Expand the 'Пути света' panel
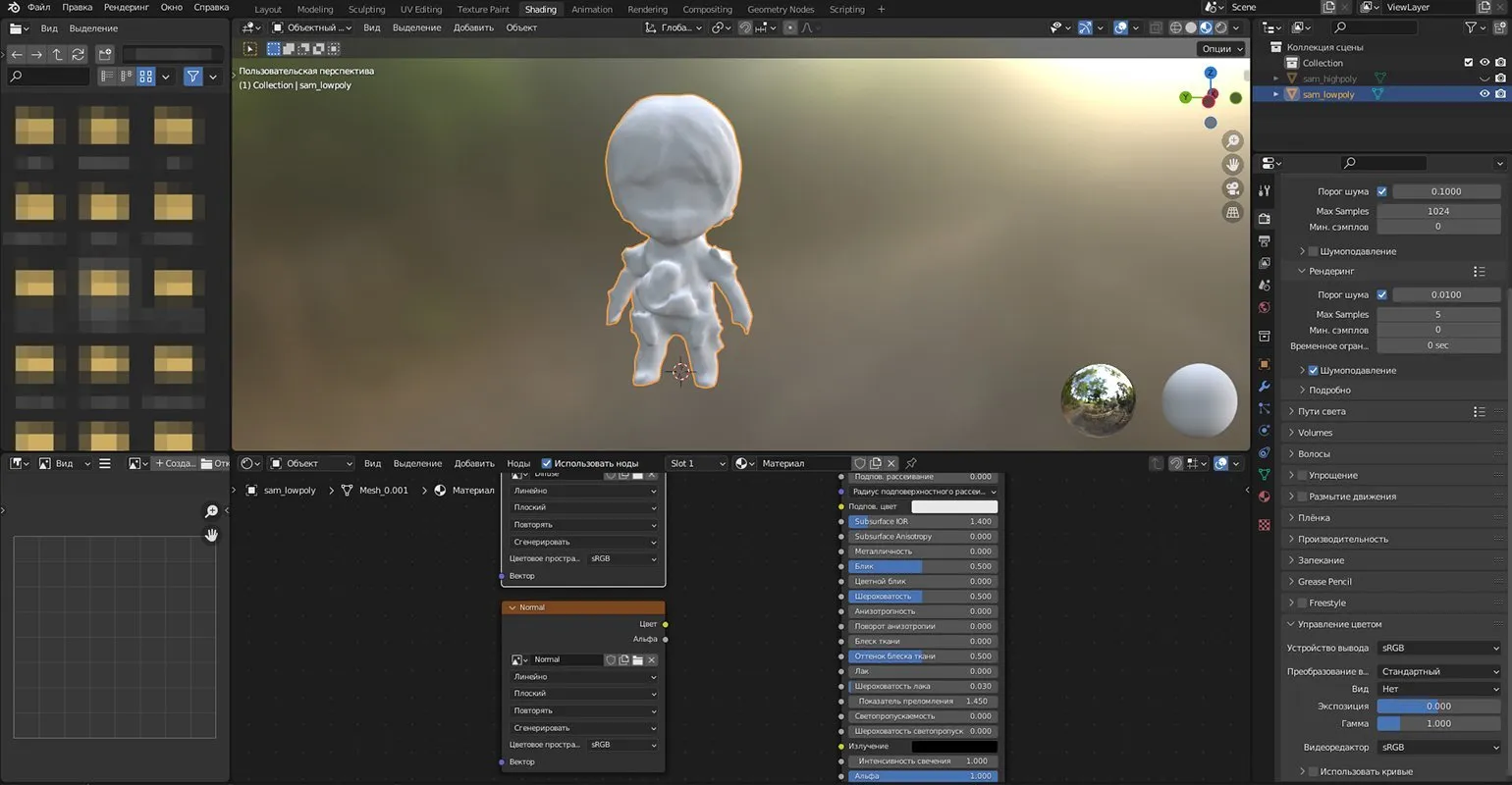The width and height of the screenshot is (1512, 785). pyautogui.click(x=1322, y=412)
